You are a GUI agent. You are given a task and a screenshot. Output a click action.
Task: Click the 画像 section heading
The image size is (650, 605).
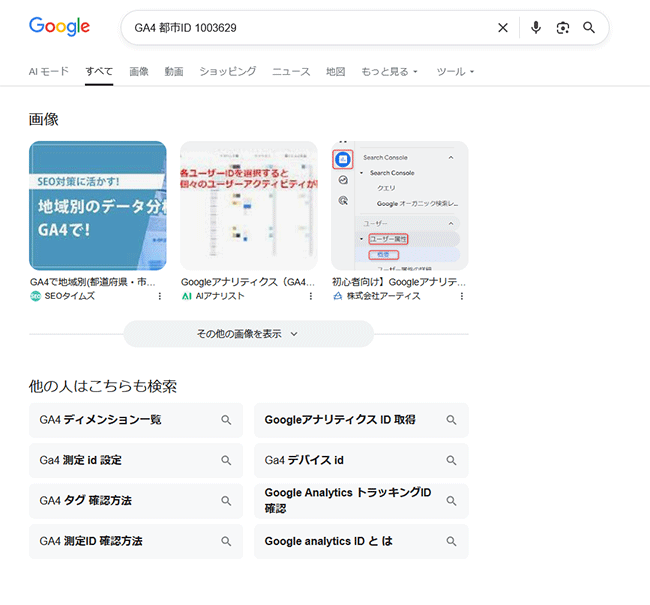(44, 119)
